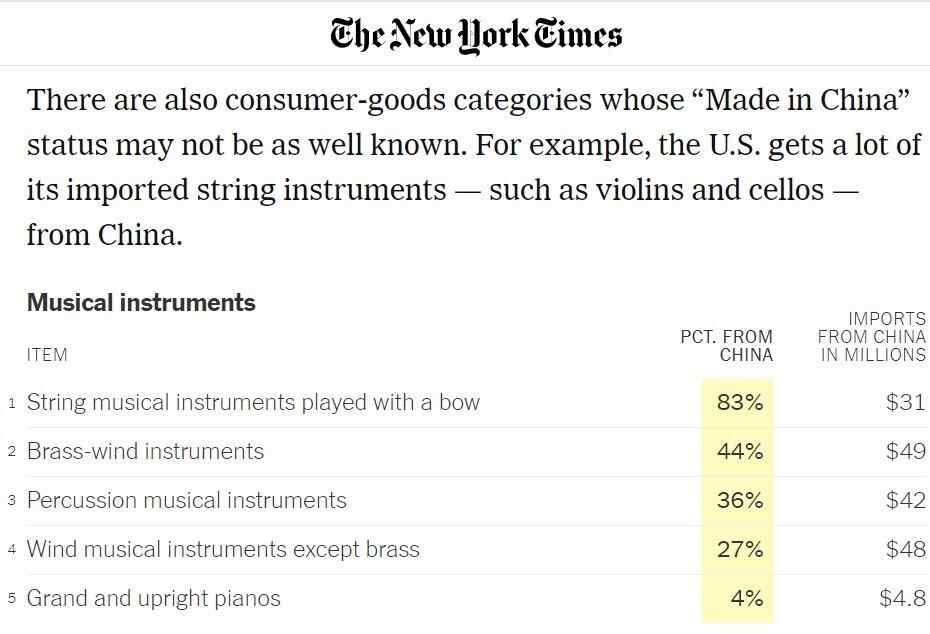The height and width of the screenshot is (634, 930).
Task: Click the Musical instruments table heading
Action: tap(141, 303)
